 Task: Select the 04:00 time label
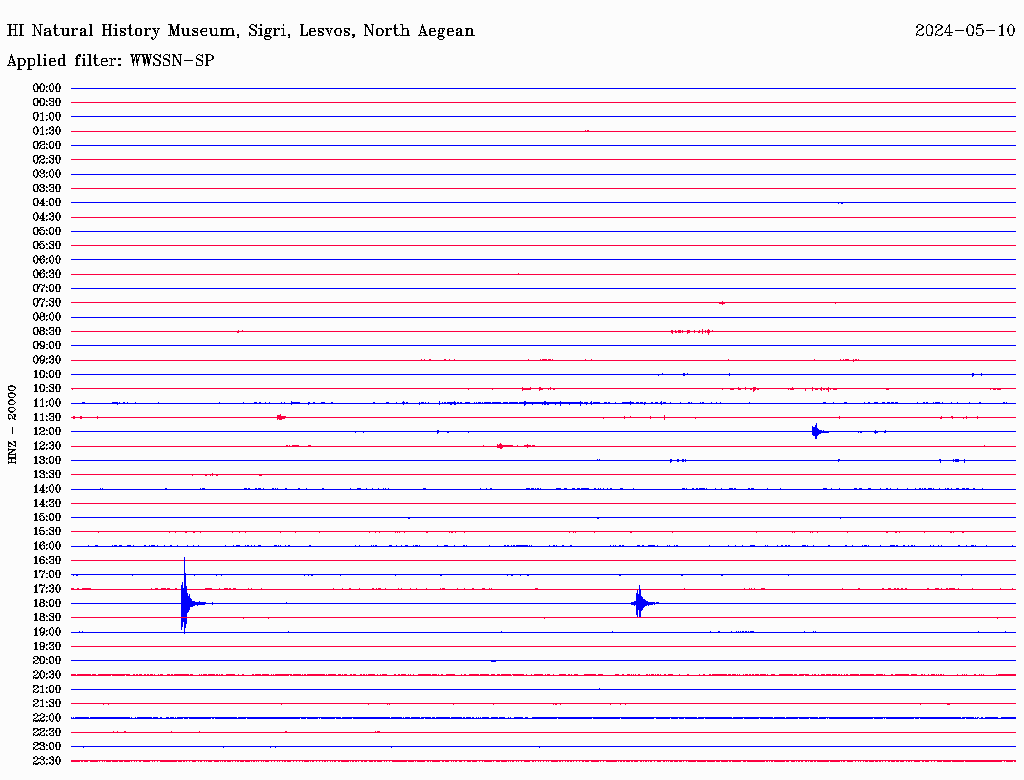[x=47, y=203]
